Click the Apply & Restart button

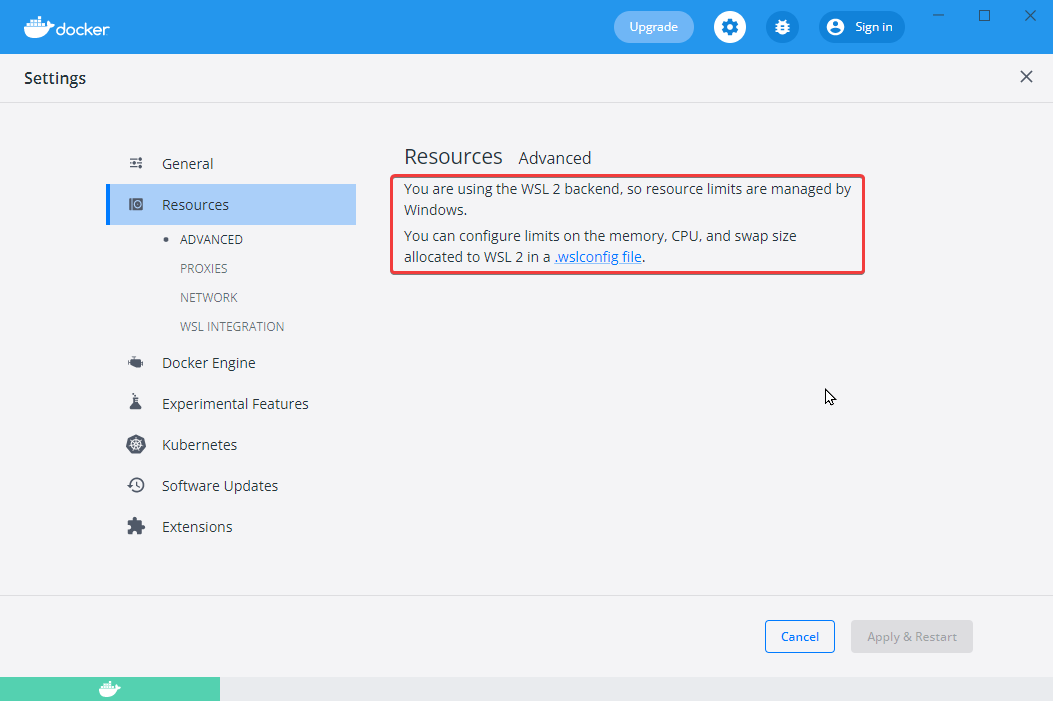[x=912, y=637]
